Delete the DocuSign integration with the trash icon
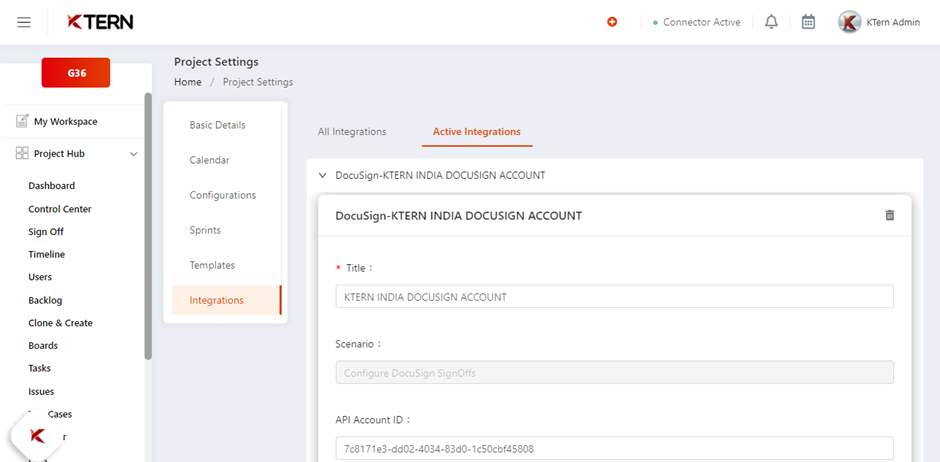Image resolution: width=940 pixels, height=462 pixels. [890, 215]
